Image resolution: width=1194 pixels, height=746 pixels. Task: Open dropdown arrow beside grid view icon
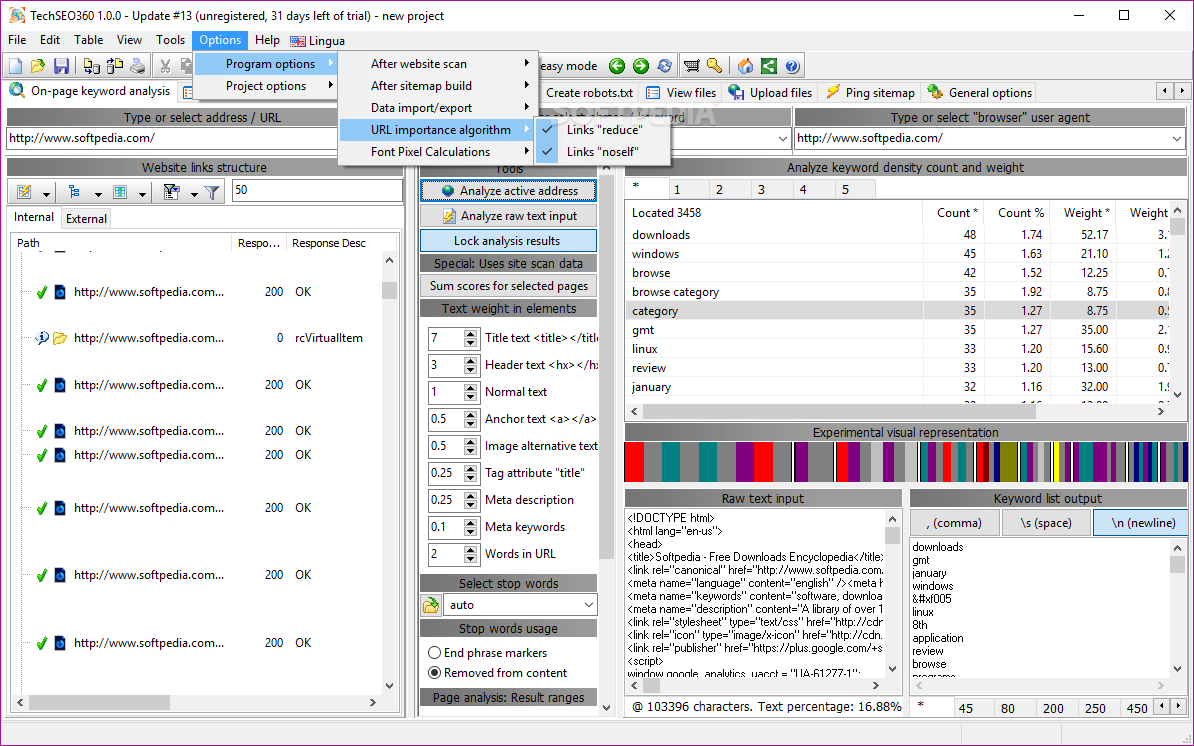(142, 194)
